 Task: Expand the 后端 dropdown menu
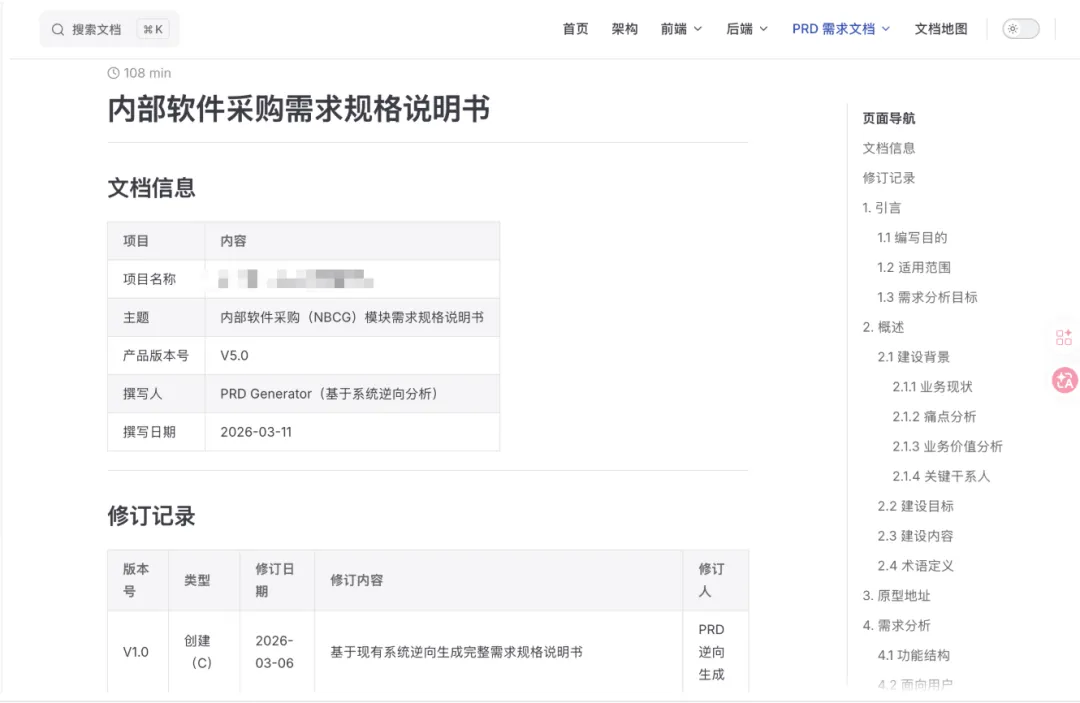coord(747,29)
